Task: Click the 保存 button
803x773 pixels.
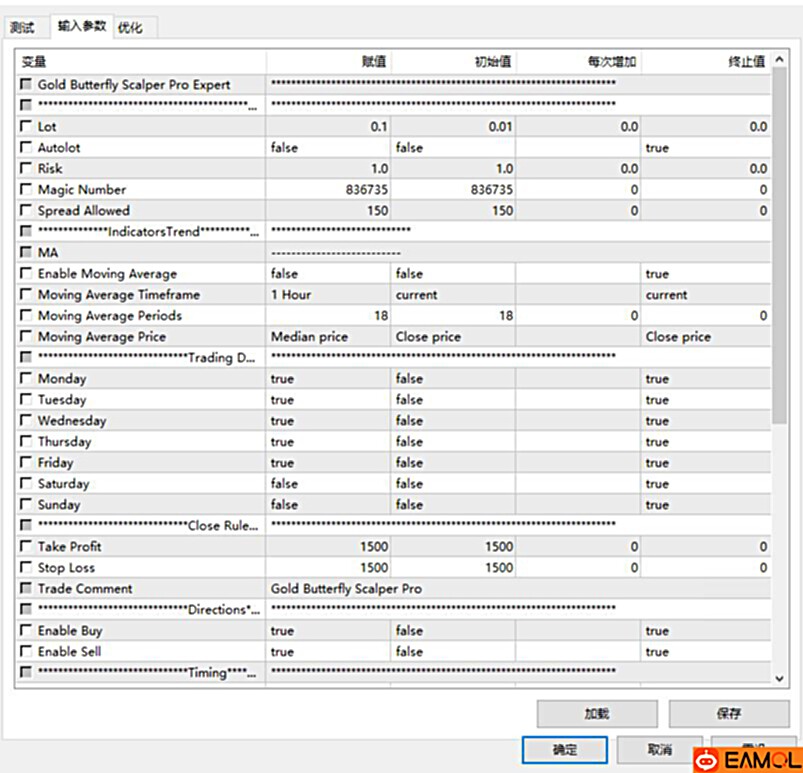Action: [x=728, y=713]
